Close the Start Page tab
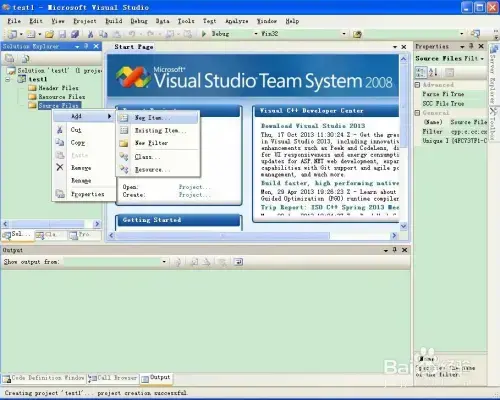This screenshot has height=400, width=500. pos(404,47)
